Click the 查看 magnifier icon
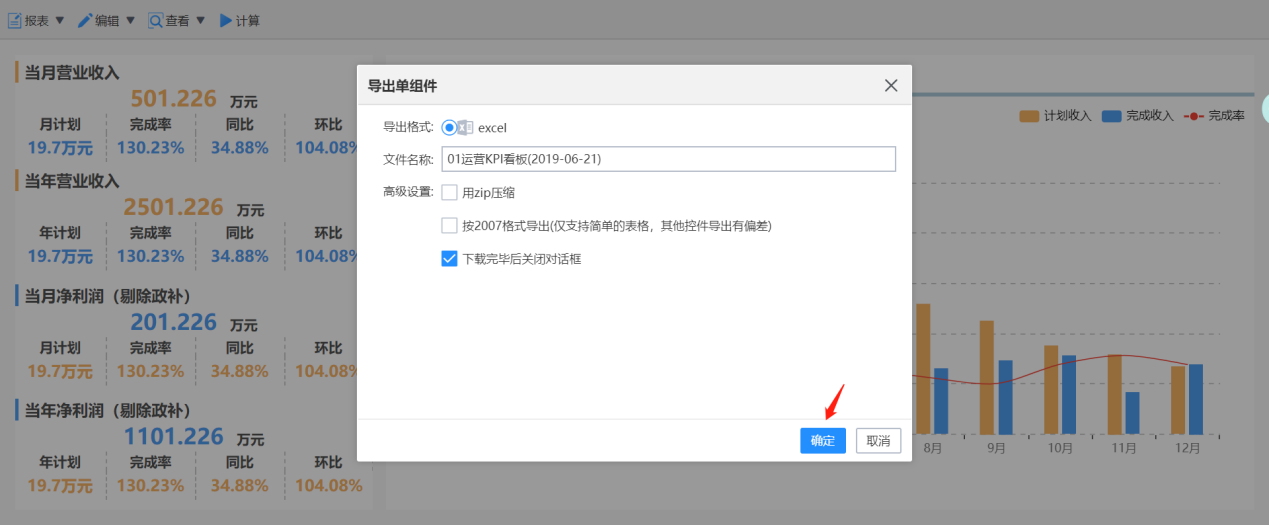Viewport: 1269px width, 525px height. point(156,20)
